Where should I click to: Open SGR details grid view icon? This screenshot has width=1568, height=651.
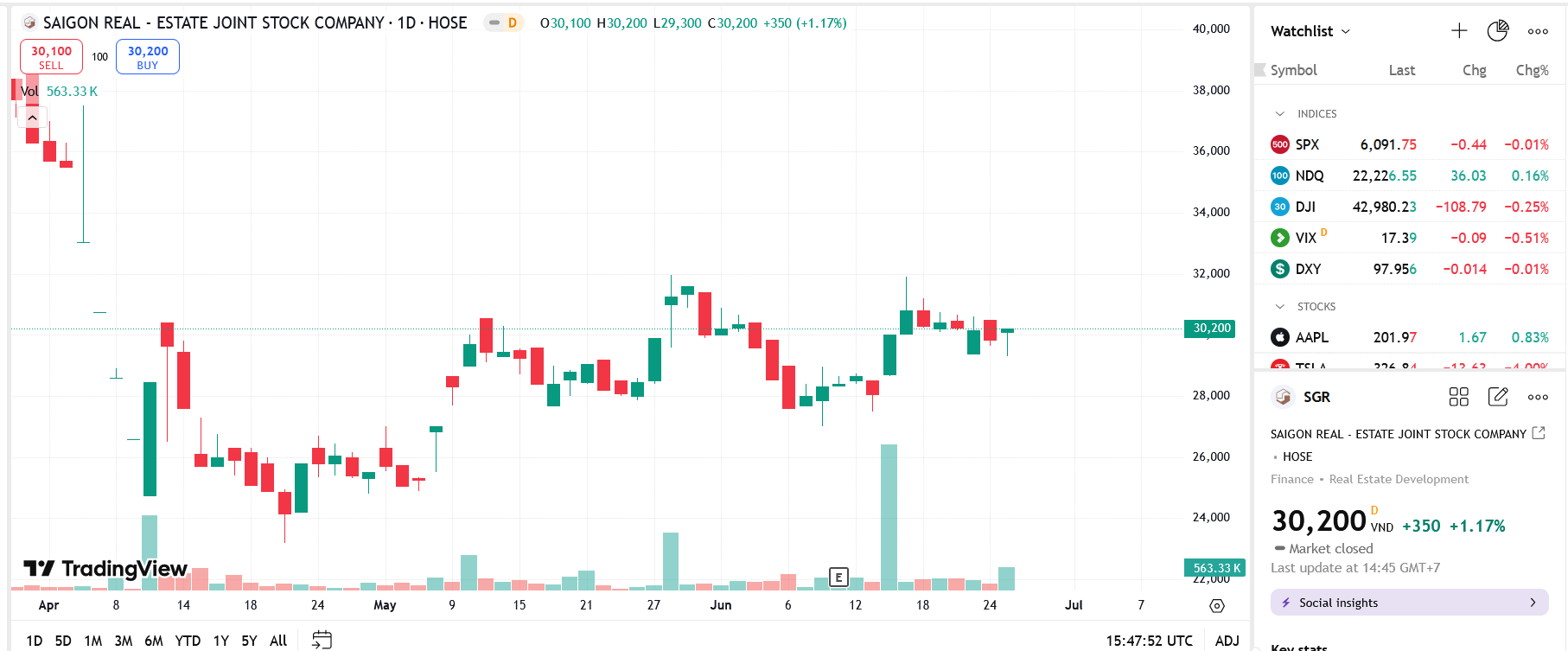[x=1459, y=397]
